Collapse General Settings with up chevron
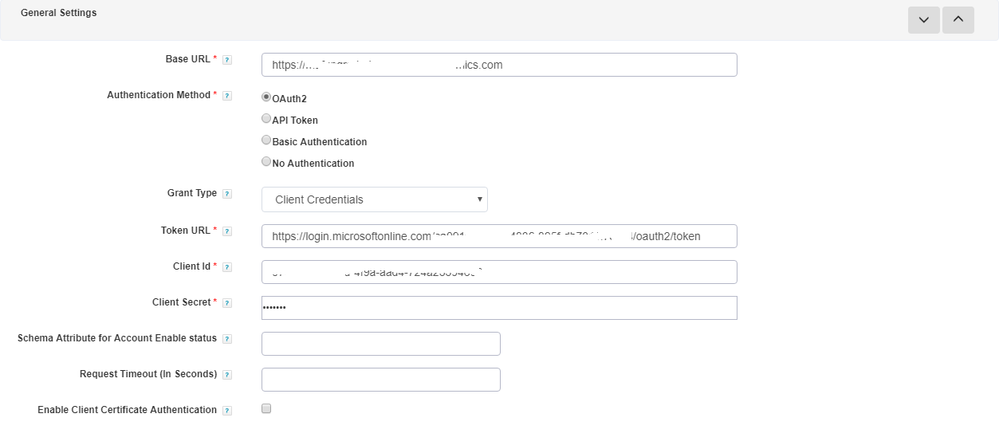999x438 pixels. [x=958, y=20]
